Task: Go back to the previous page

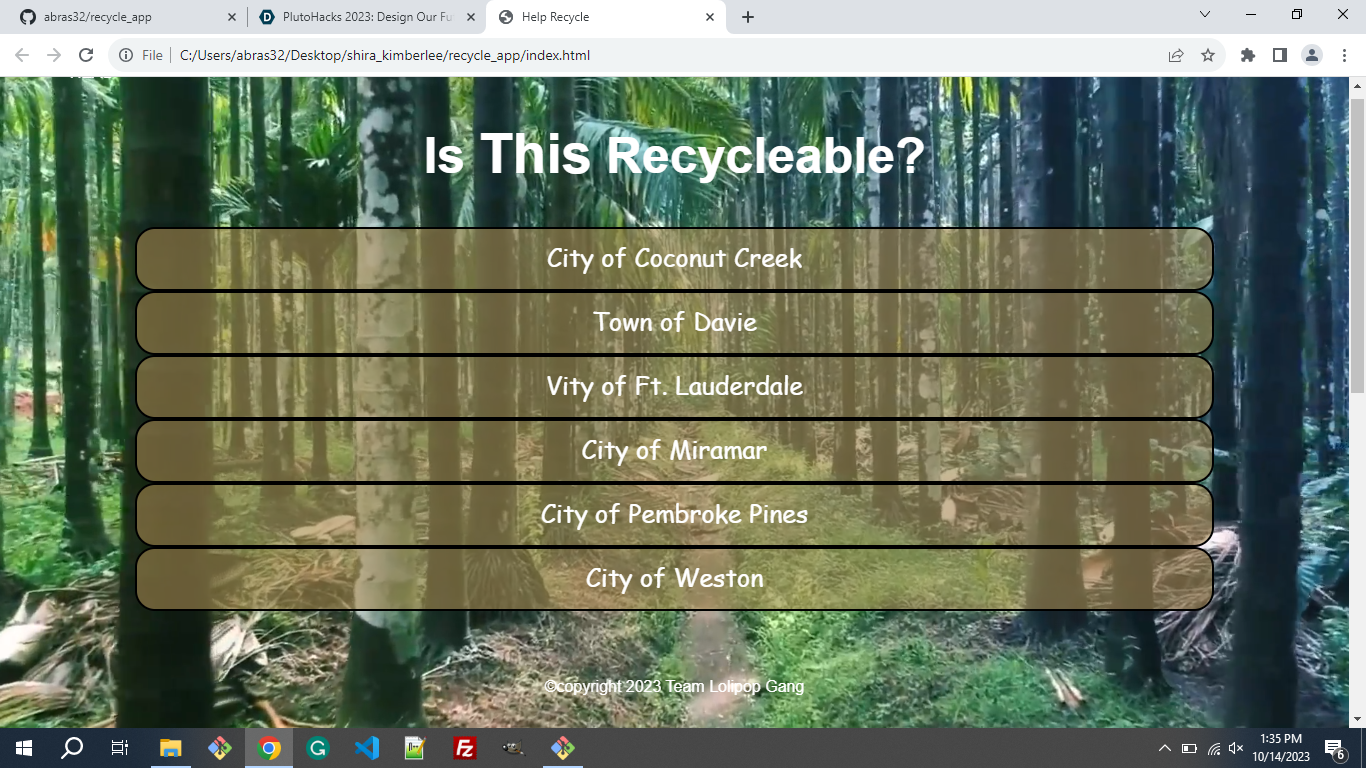Action: [22, 55]
